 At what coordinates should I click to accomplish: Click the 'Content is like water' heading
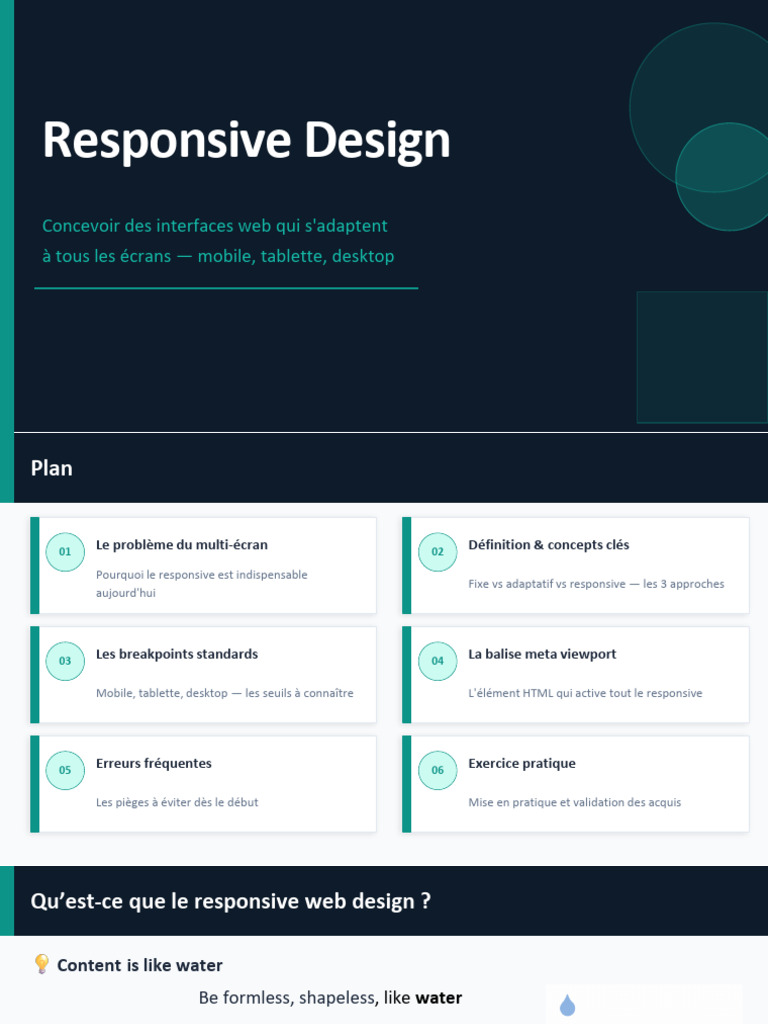(140, 965)
